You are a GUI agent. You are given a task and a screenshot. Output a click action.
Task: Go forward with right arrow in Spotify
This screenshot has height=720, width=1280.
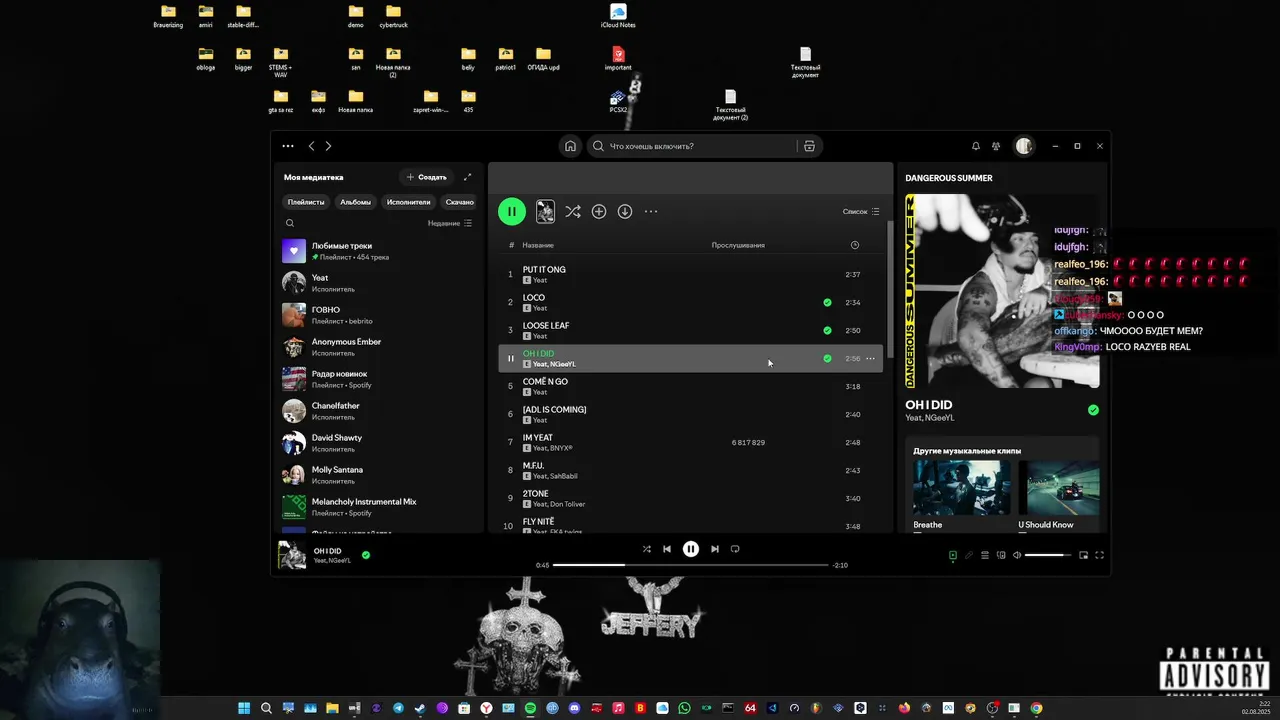coord(328,146)
